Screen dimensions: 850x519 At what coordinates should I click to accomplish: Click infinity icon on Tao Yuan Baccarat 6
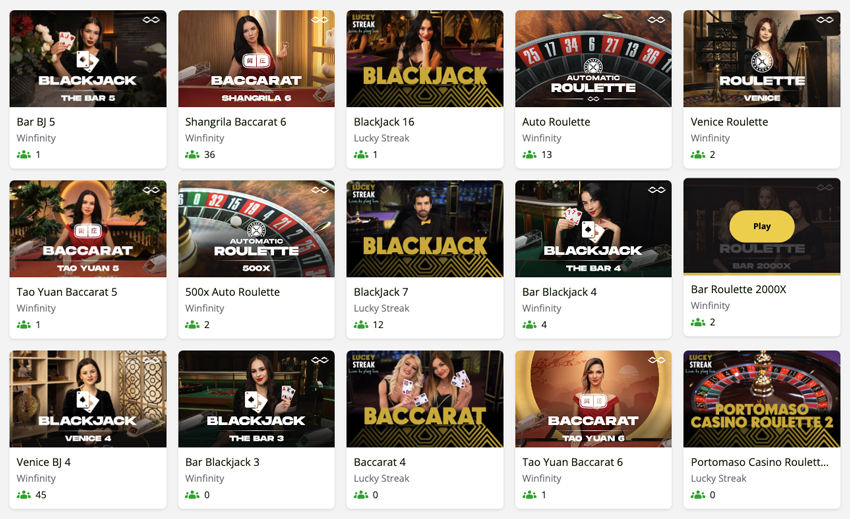coord(656,360)
